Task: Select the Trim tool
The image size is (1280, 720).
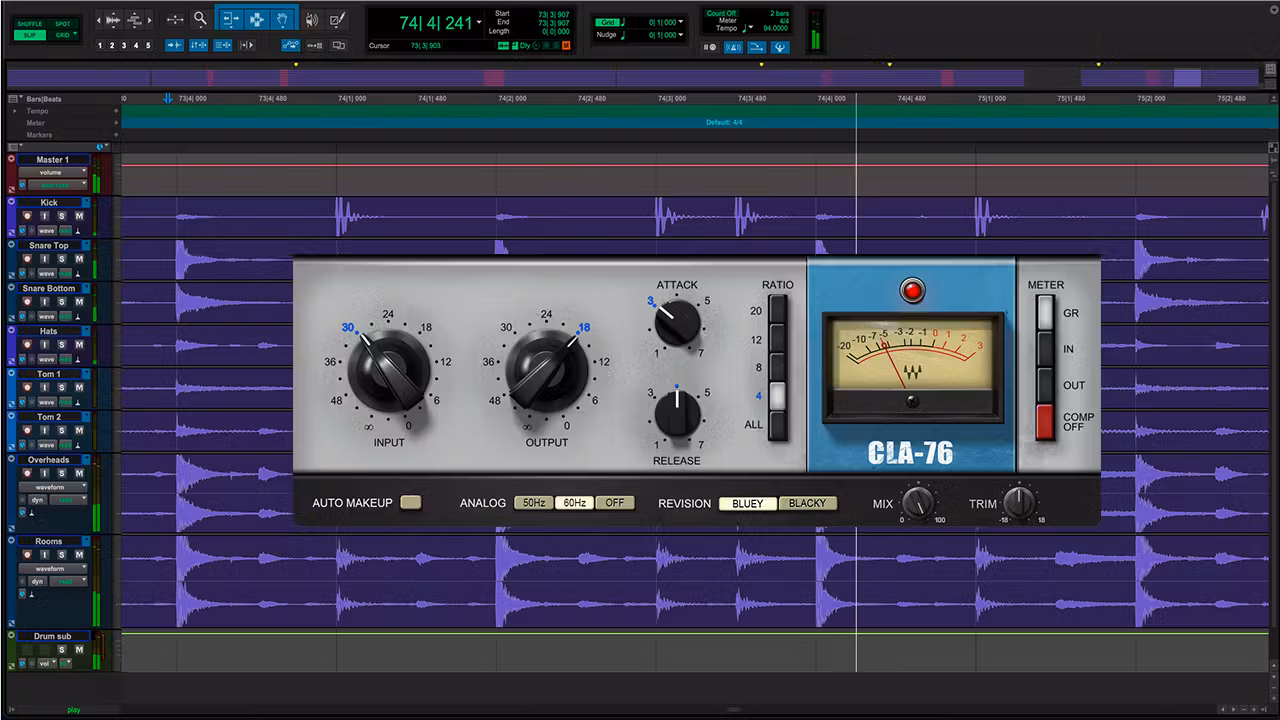Action: pos(231,19)
